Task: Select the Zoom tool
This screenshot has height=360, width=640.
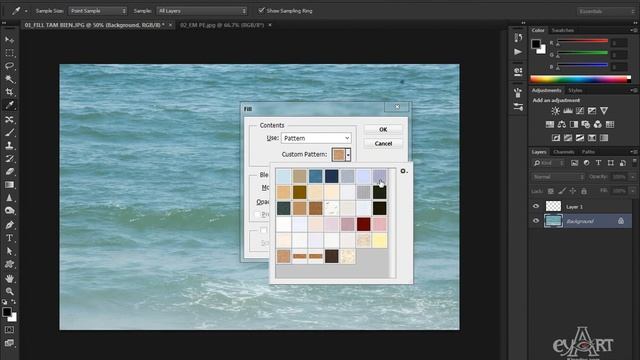Action: [x=9, y=291]
